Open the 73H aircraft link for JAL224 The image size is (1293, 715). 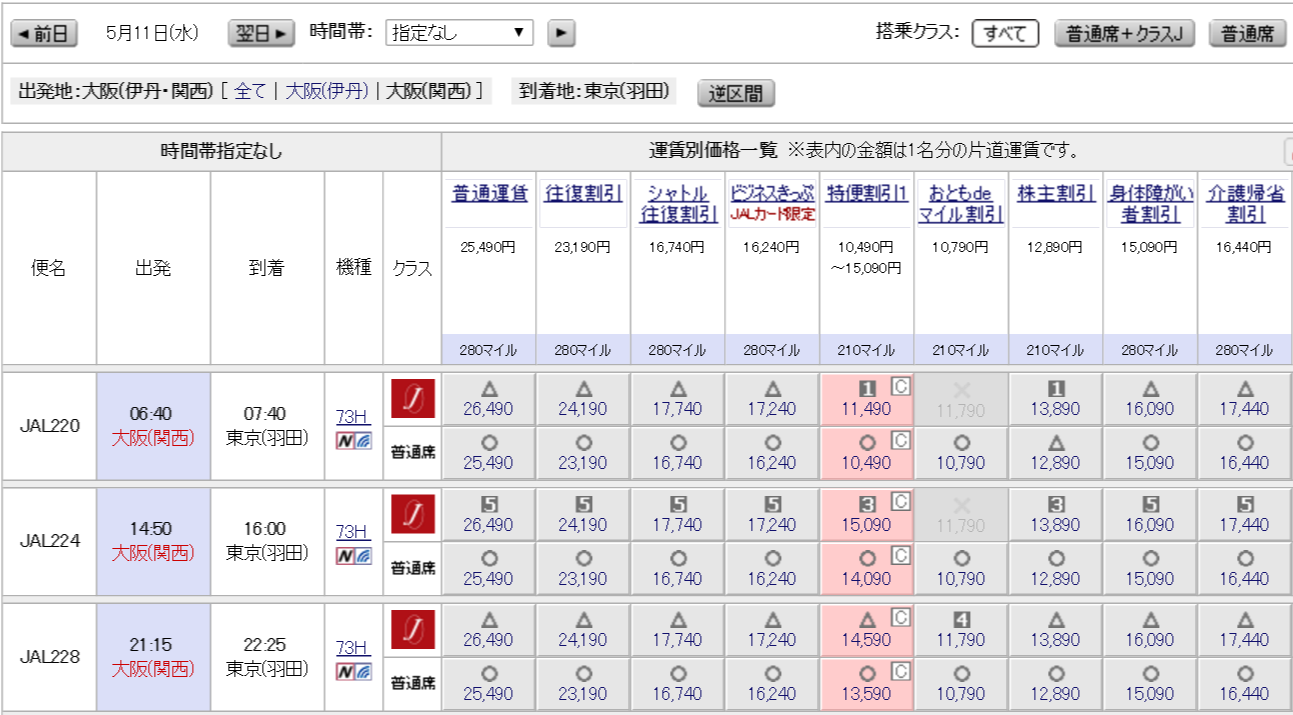click(x=352, y=531)
